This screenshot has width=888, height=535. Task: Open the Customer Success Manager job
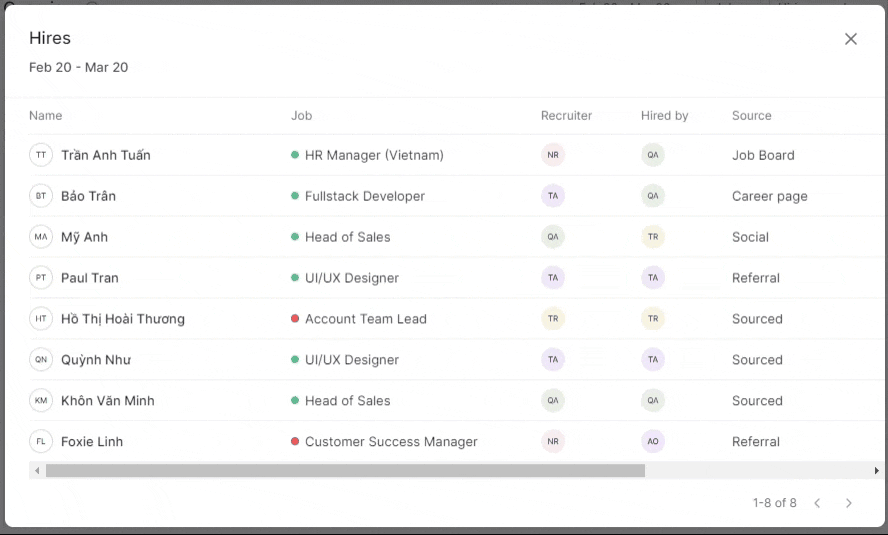point(391,442)
